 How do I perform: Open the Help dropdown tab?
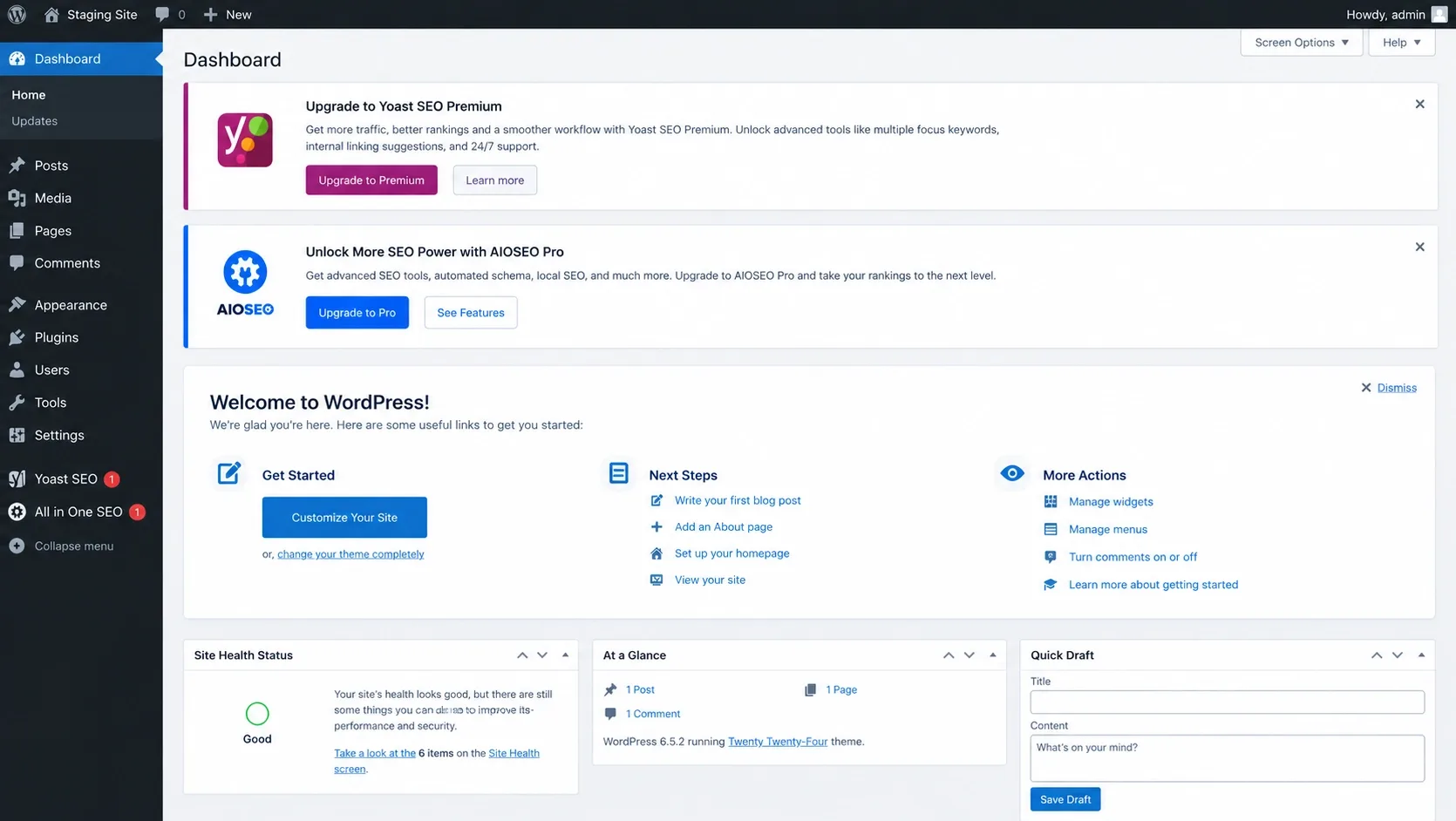click(1401, 42)
